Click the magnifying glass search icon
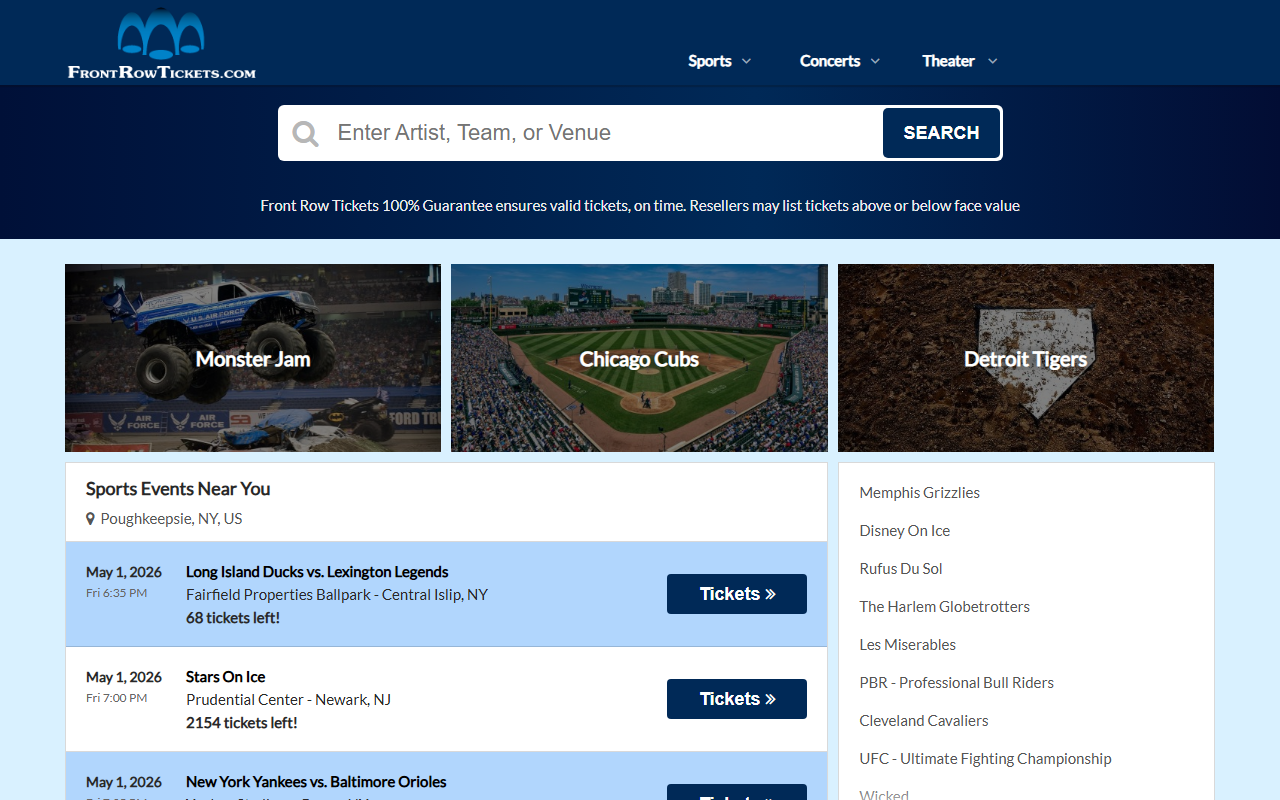Viewport: 1280px width, 800px height. tap(306, 134)
